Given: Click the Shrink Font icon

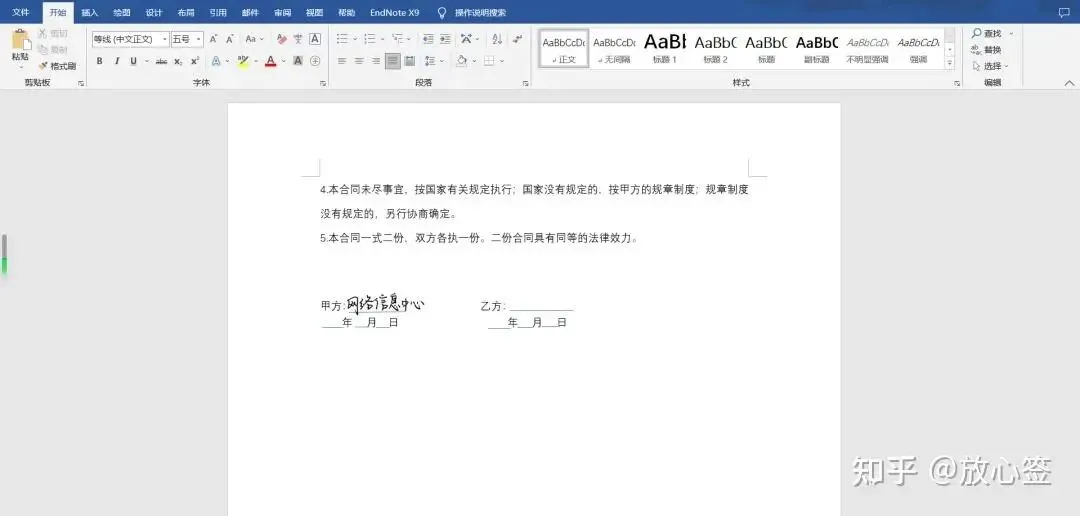Looking at the screenshot, I should (230, 39).
